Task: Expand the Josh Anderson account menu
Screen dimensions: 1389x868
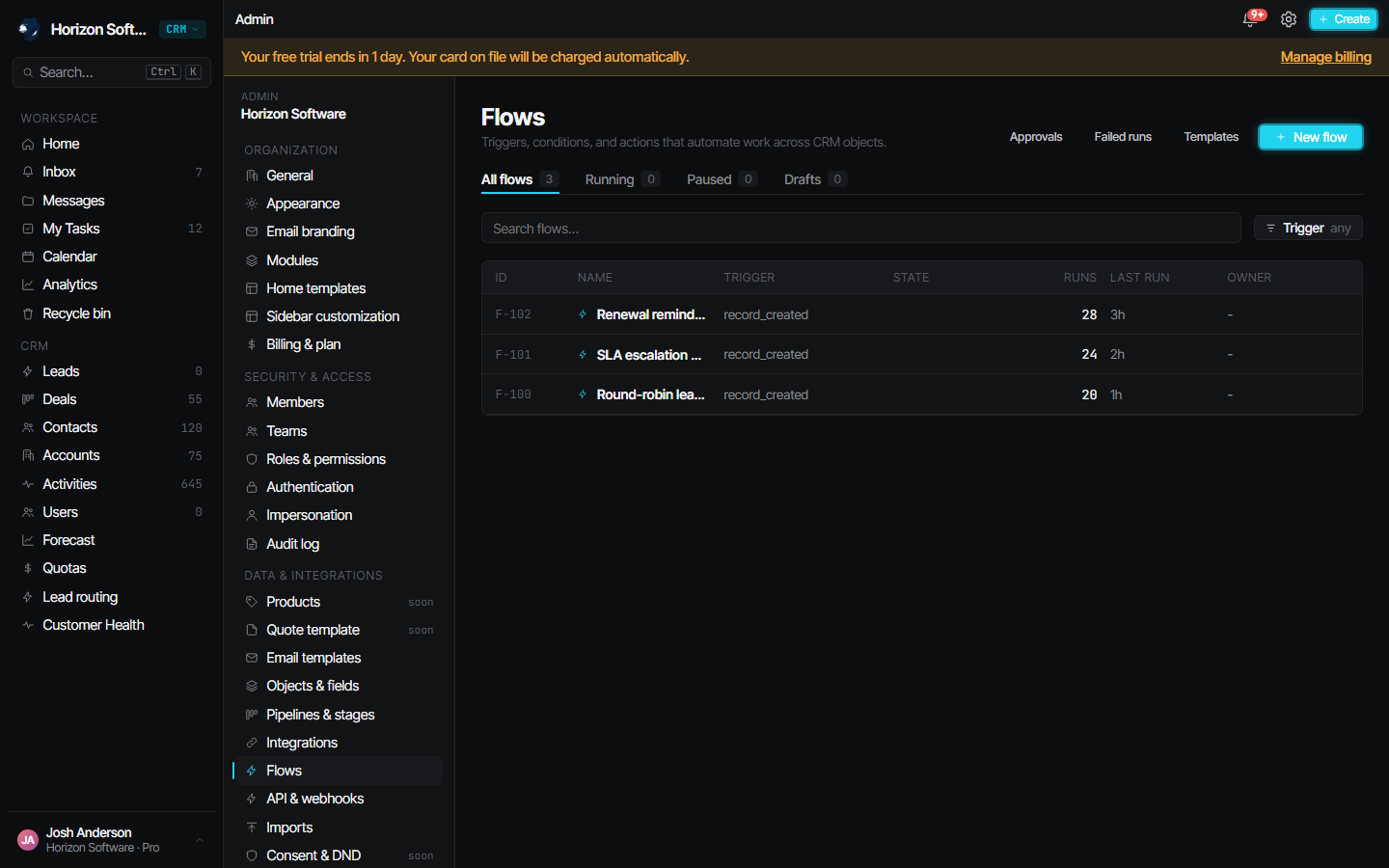Action: tap(111, 840)
